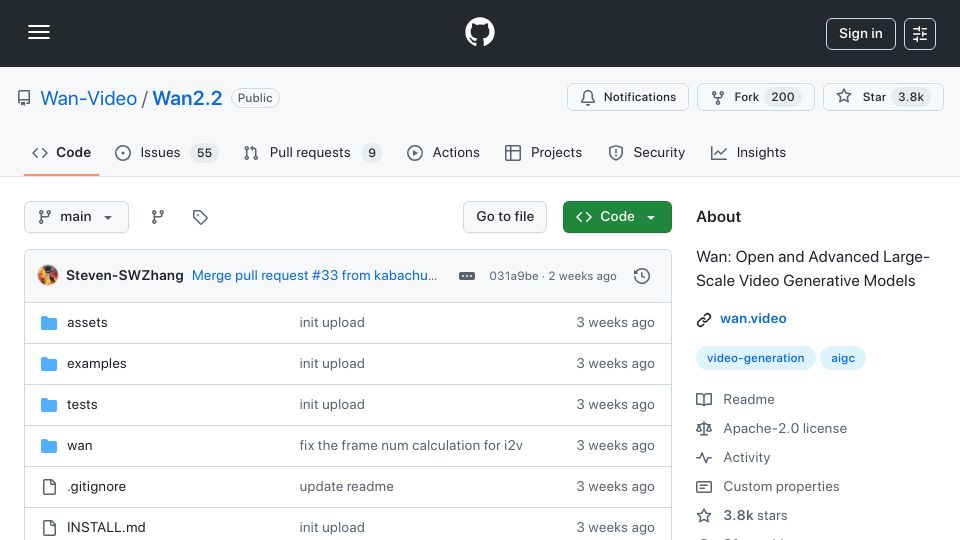Image resolution: width=960 pixels, height=540 pixels.
Task: Open the hamburger navigation menu
Action: tap(39, 32)
